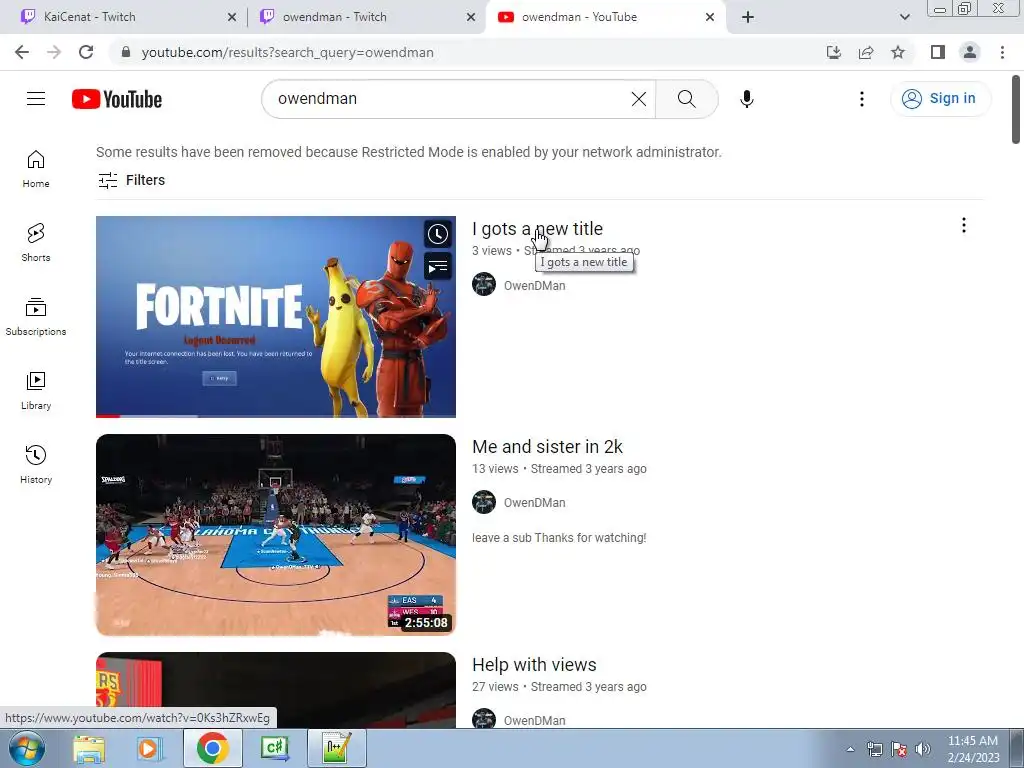Open video 'I gots a new title'
This screenshot has height=768, width=1024.
pyautogui.click(x=537, y=229)
